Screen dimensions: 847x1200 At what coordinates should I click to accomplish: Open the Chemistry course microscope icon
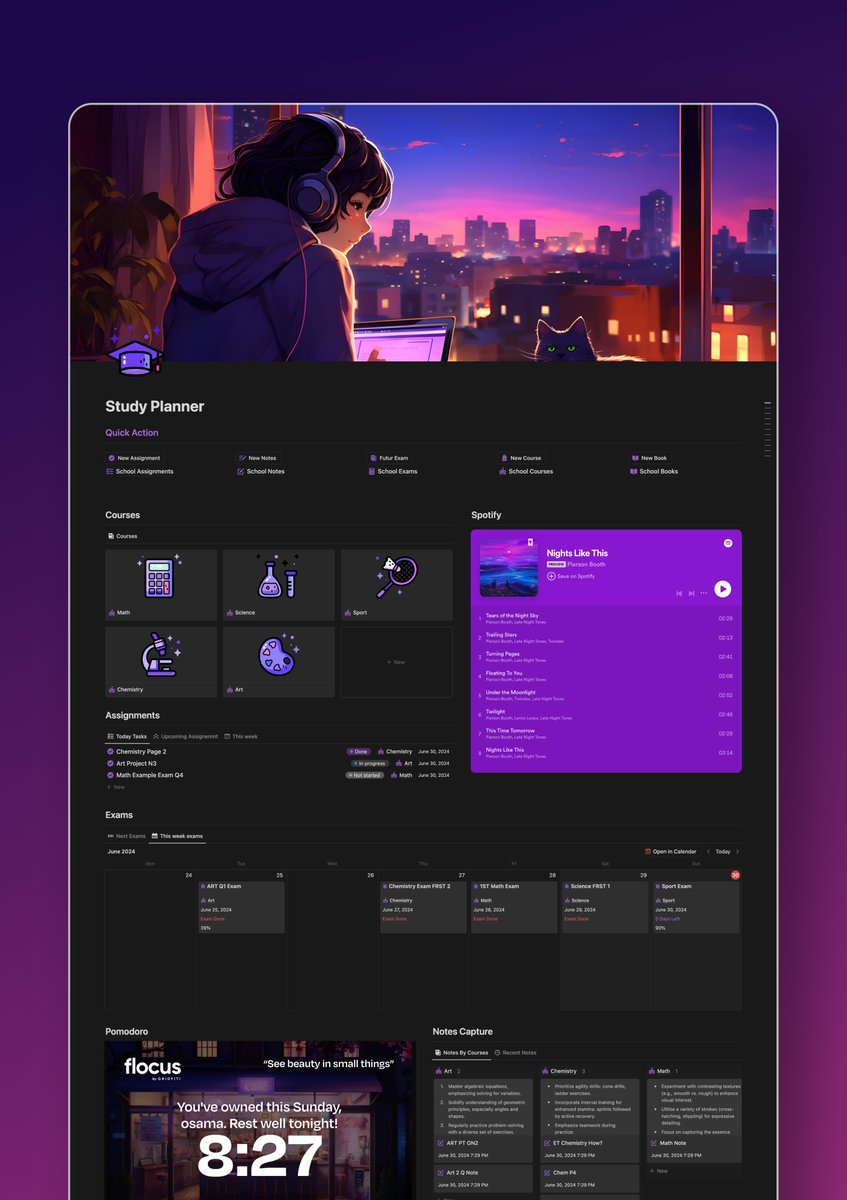pos(160,654)
